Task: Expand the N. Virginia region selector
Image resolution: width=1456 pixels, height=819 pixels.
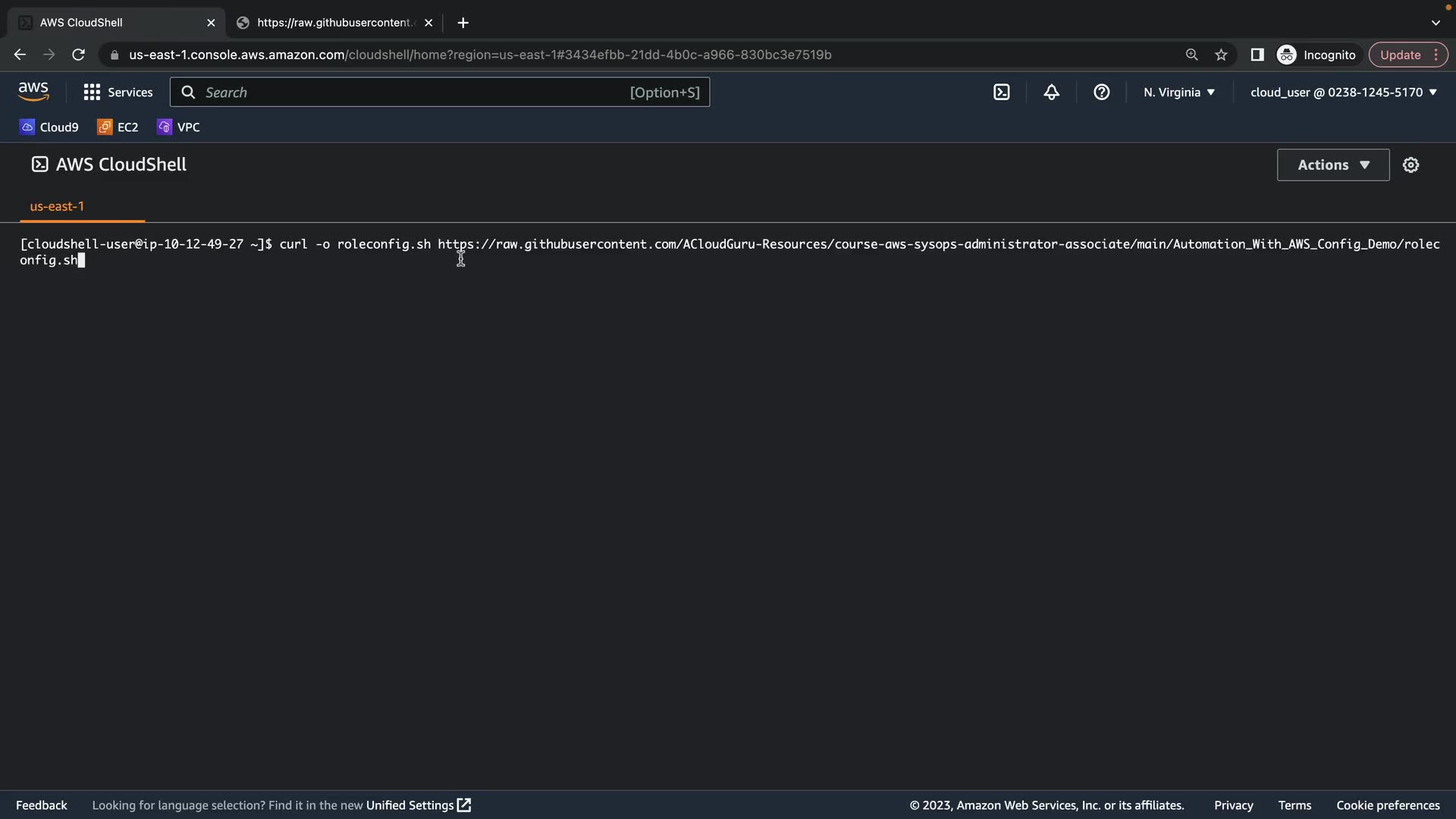Action: (1178, 93)
